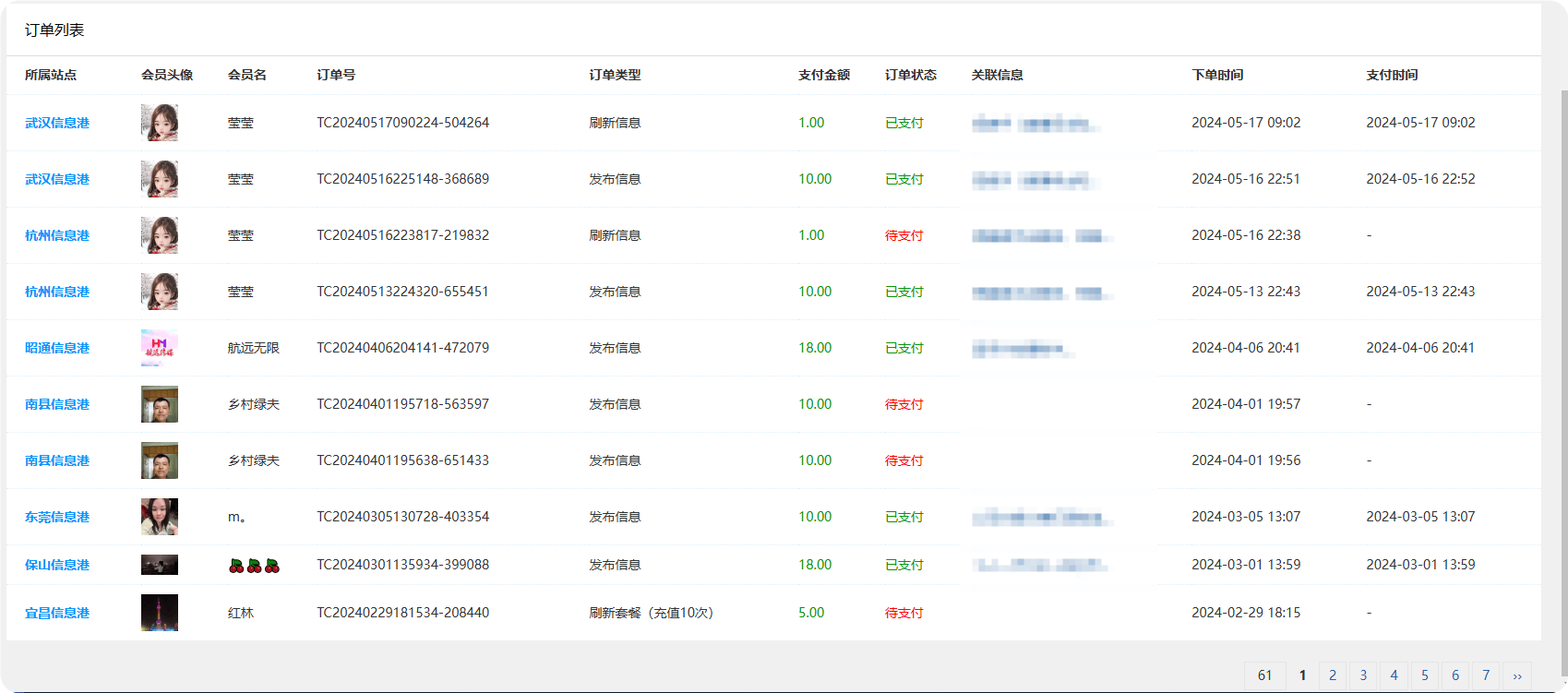1568x693 pixels.
Task: Go to page 7
Action: (x=1486, y=675)
